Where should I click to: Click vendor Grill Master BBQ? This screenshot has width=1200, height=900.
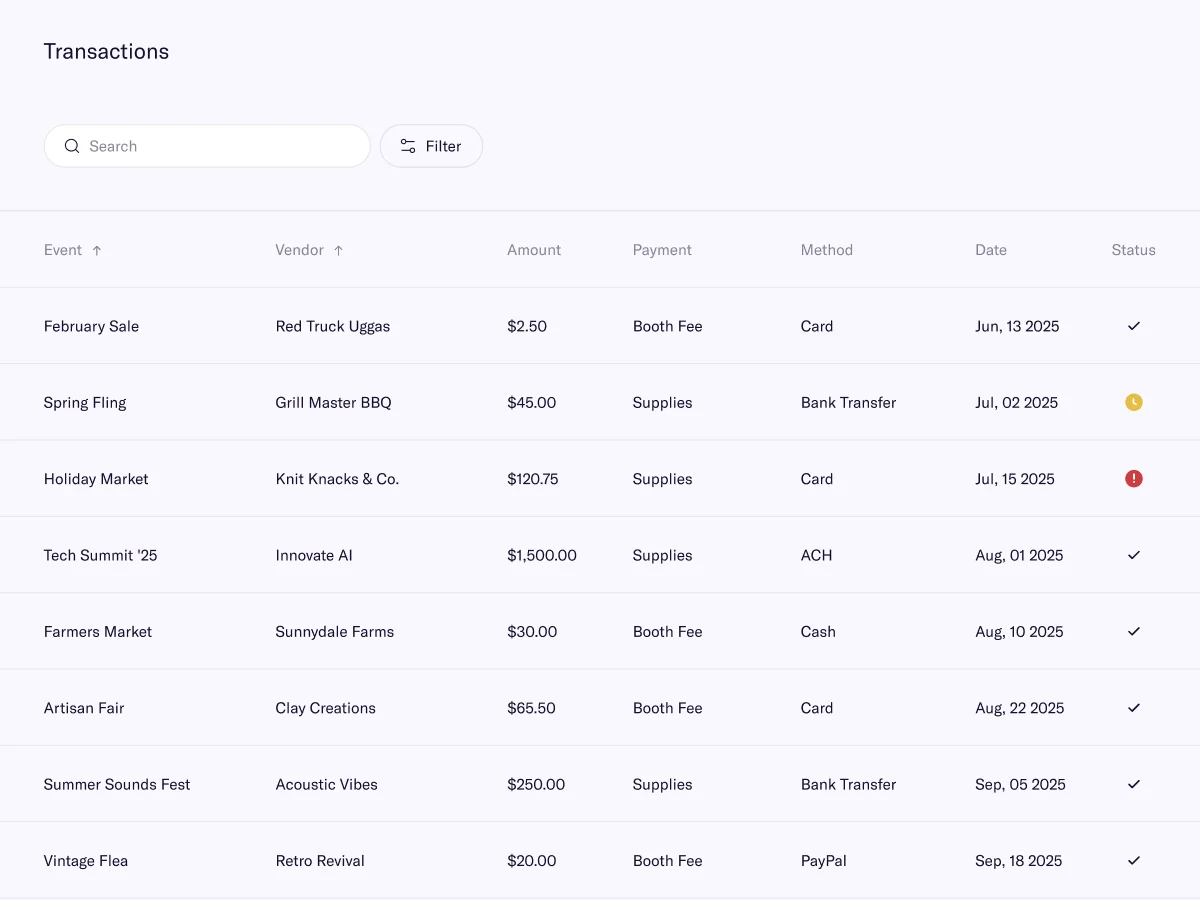[334, 403]
